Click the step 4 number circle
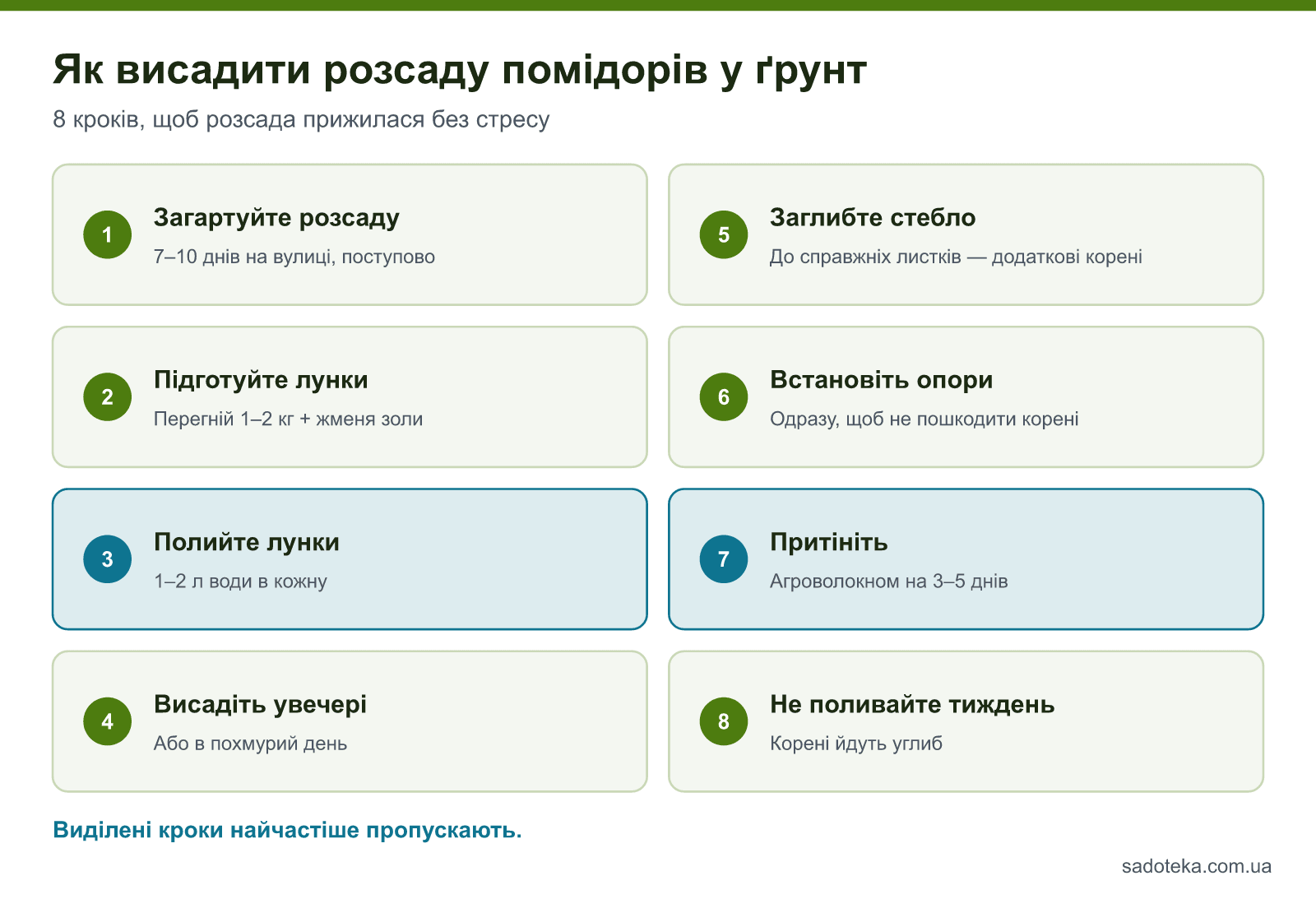Screen dimensions: 1316x899 click(x=107, y=721)
